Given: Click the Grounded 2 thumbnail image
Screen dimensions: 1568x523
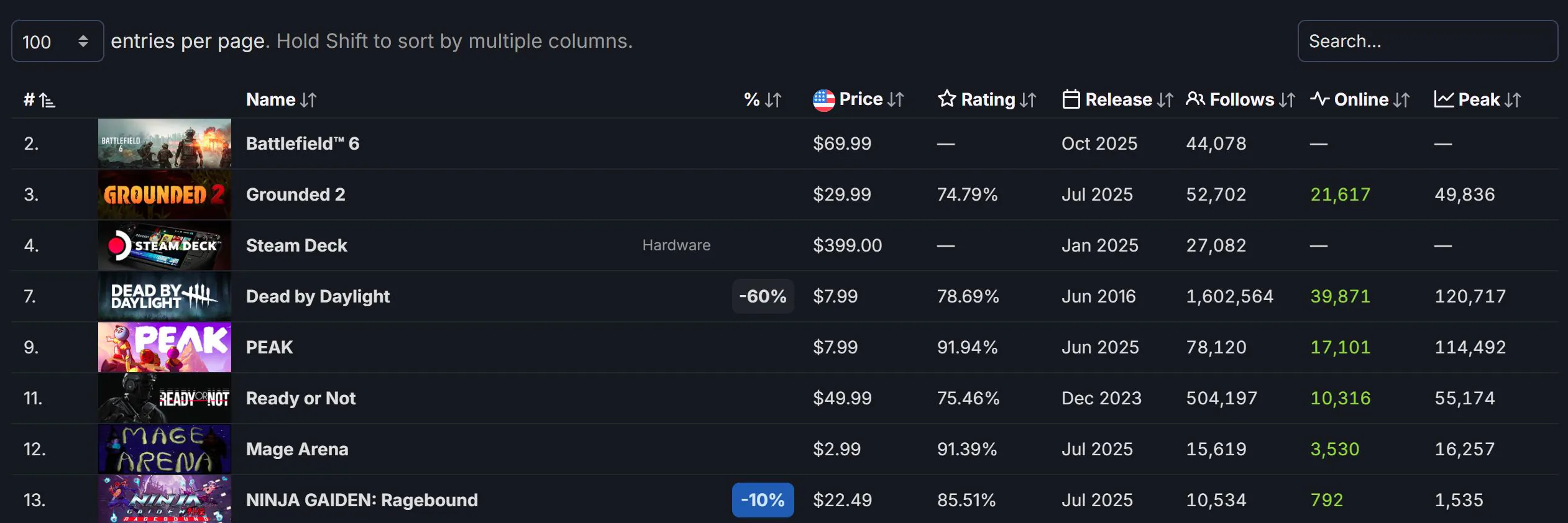Looking at the screenshot, I should tap(165, 194).
